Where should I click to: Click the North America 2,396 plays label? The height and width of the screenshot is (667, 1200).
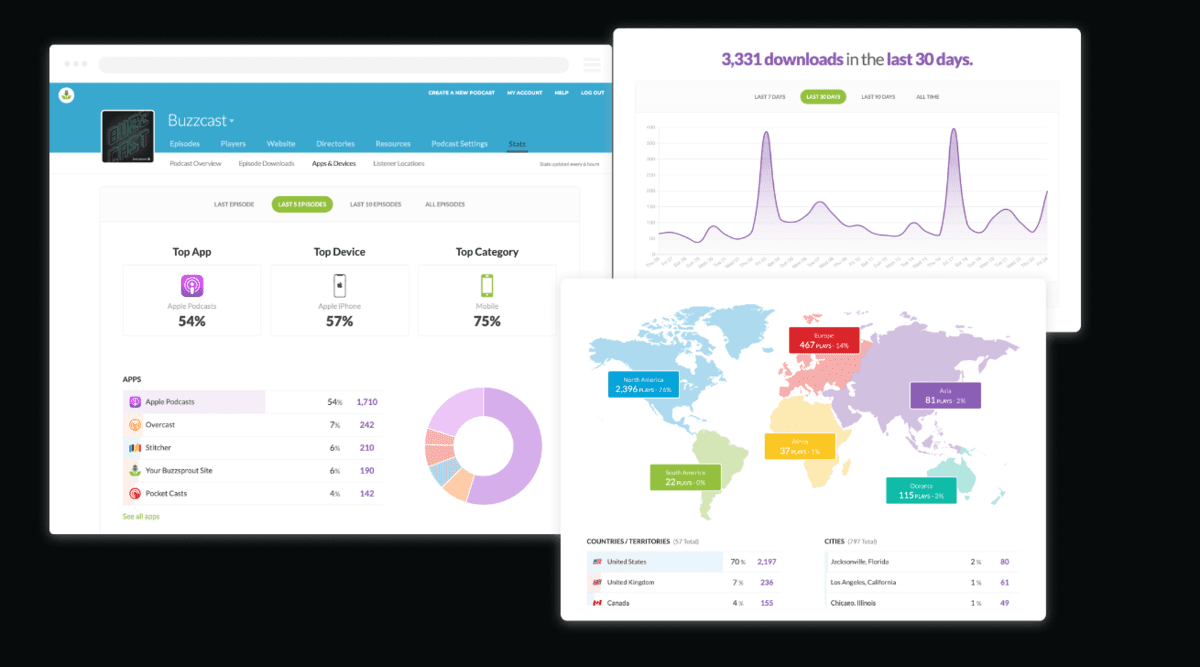coord(643,385)
